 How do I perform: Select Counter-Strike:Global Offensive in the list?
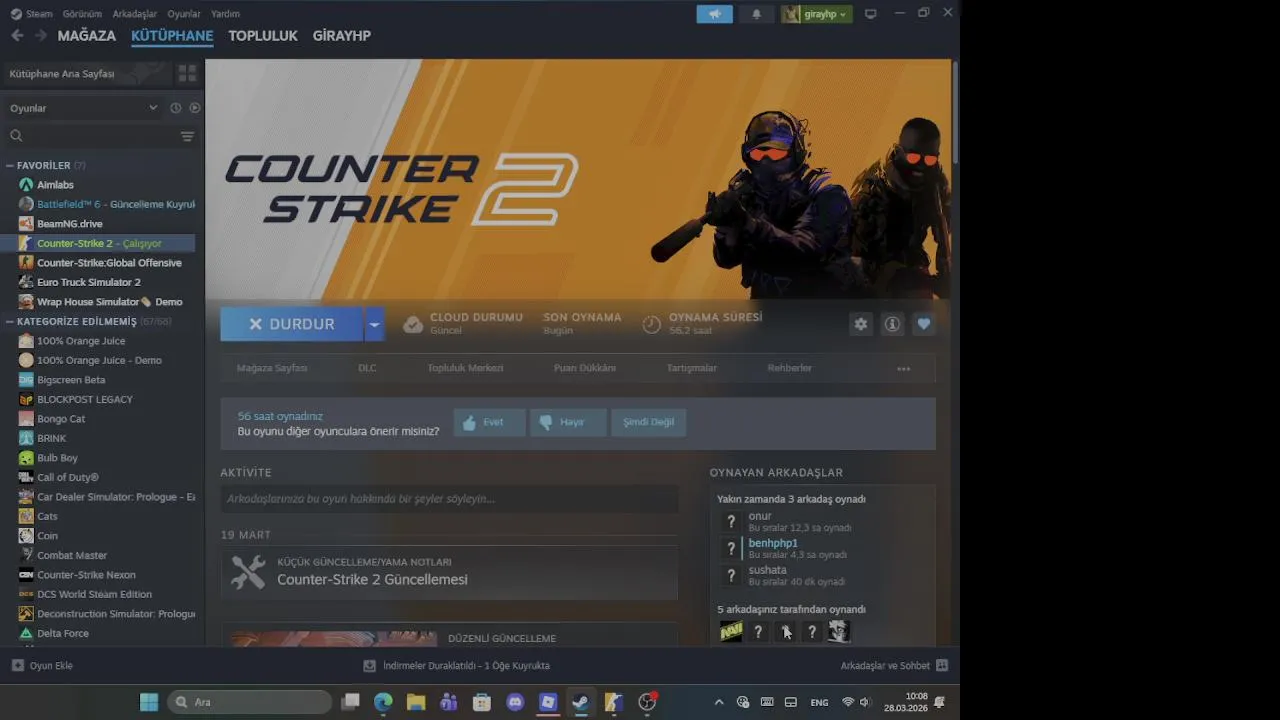click(100, 263)
